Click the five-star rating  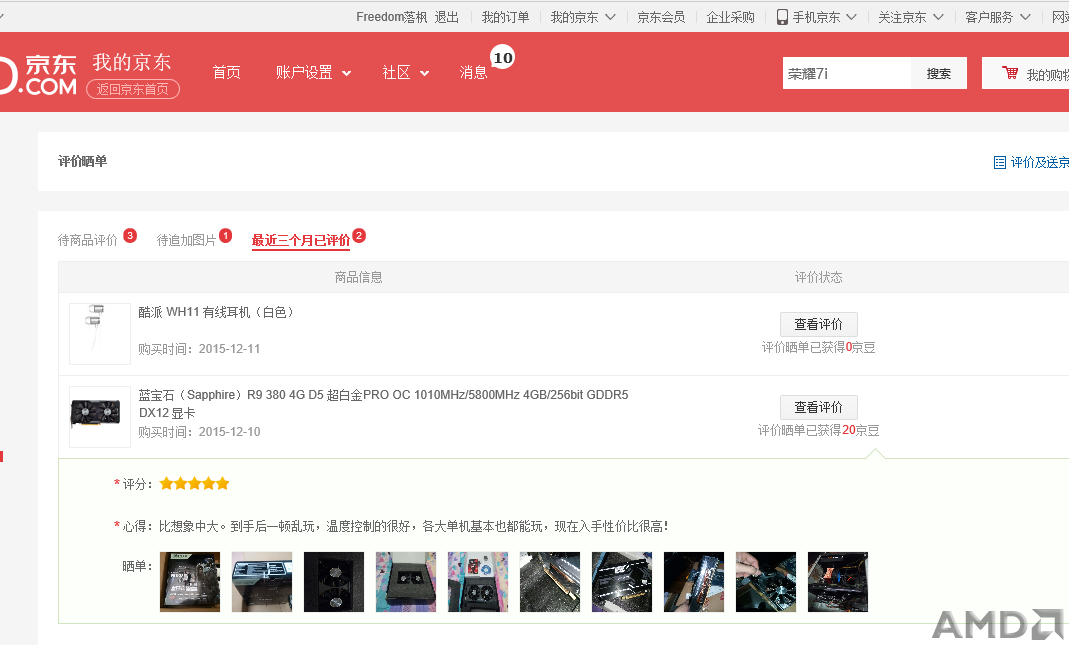(x=194, y=484)
